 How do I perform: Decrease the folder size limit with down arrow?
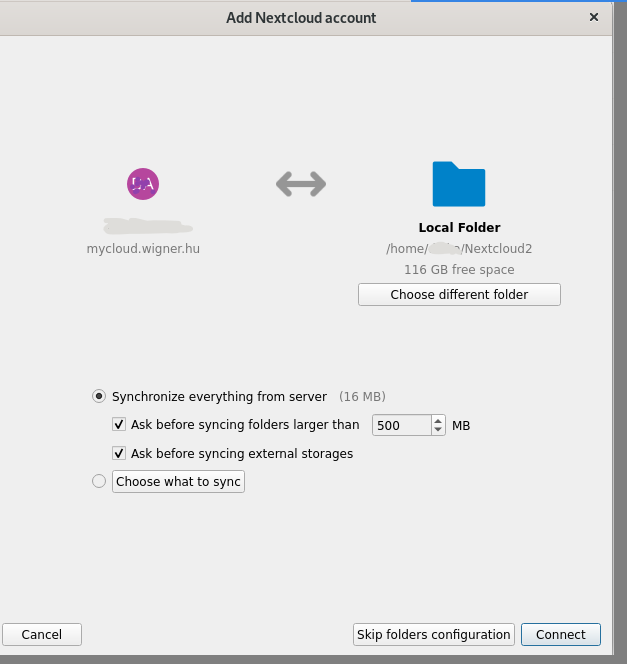tap(438, 430)
